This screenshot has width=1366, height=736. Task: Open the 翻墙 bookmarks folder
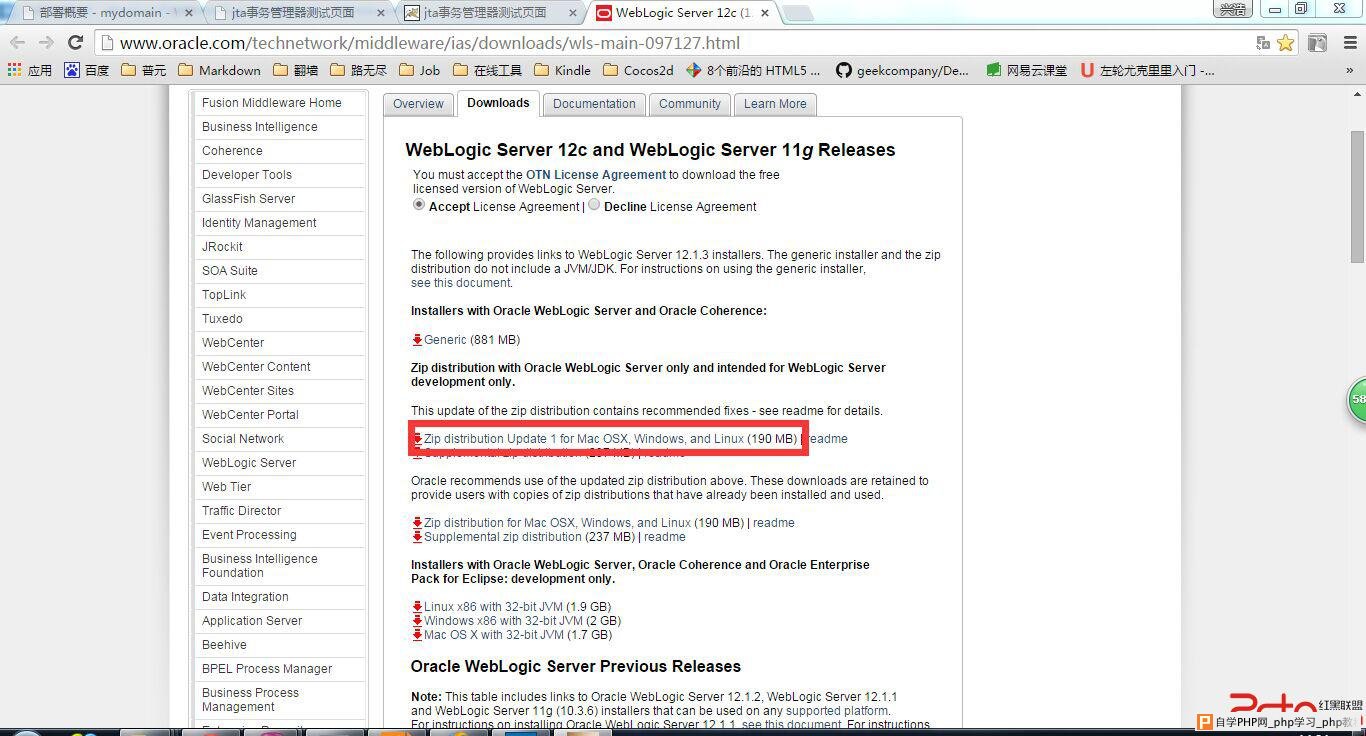tap(295, 70)
